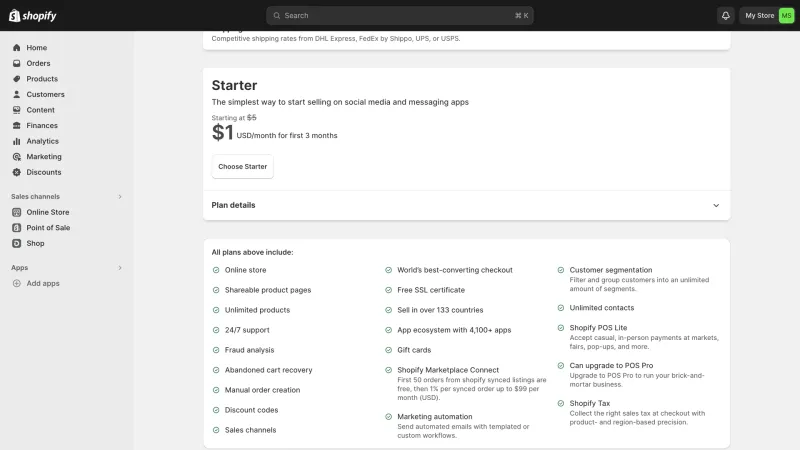Click the Shopify logo

pos(33,15)
